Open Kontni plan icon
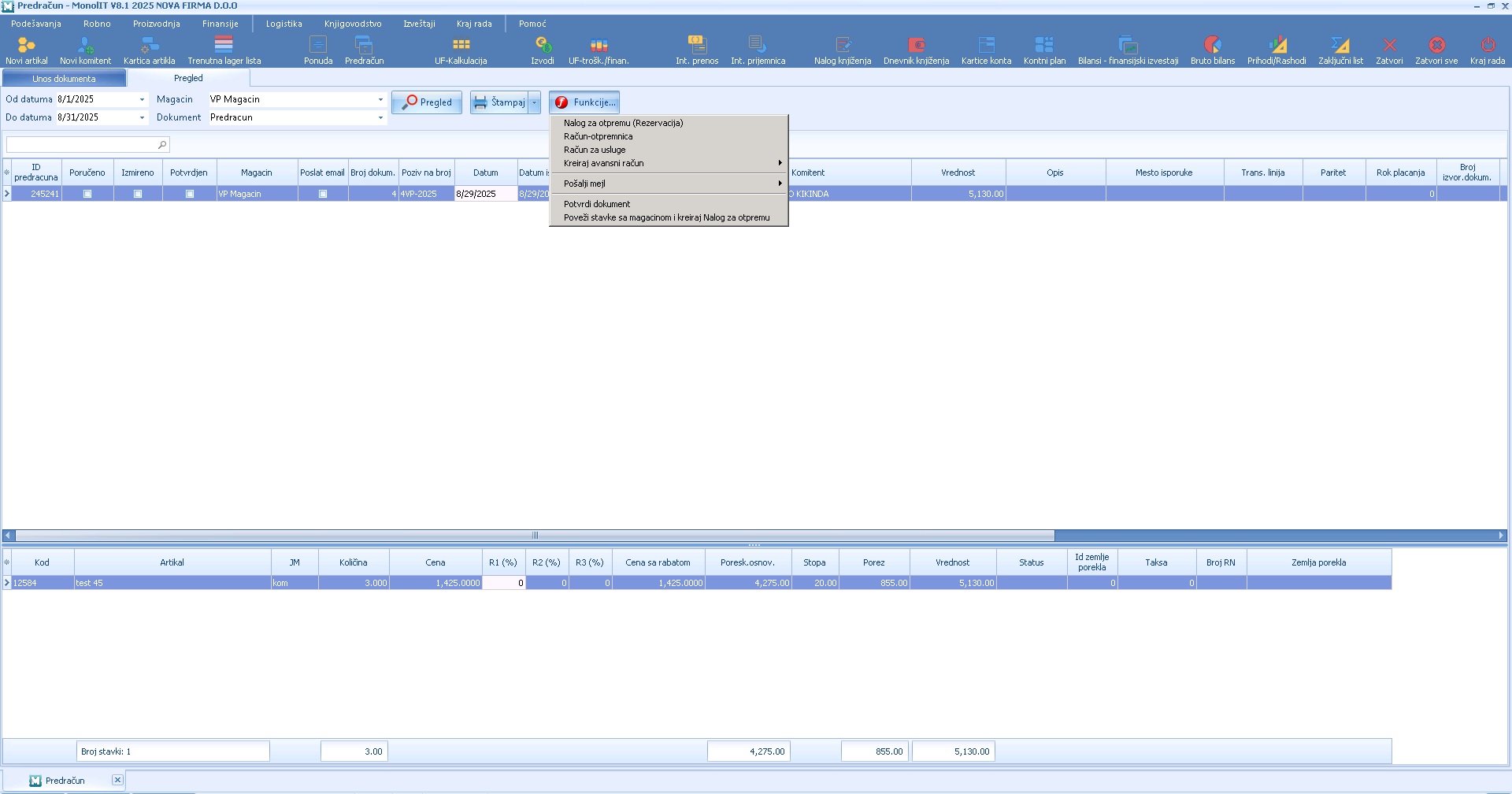The height and width of the screenshot is (794, 1512). point(1044,45)
